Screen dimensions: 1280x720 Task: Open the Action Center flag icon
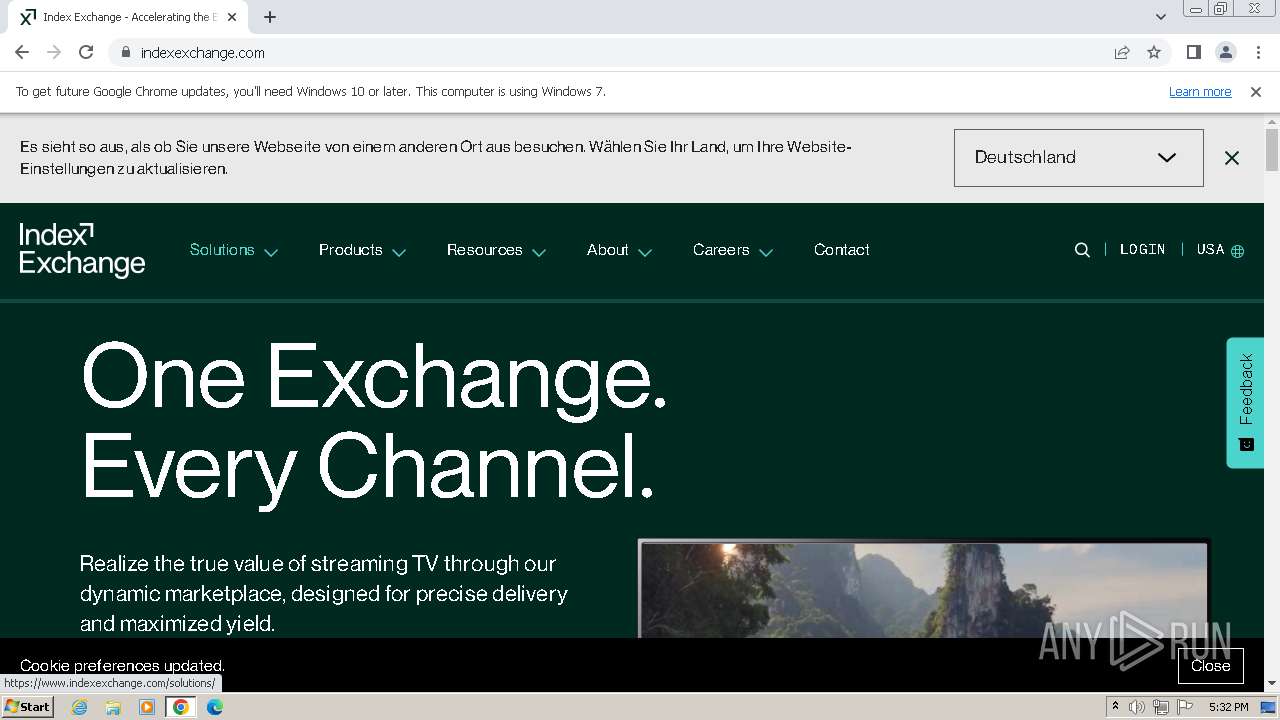coord(1184,707)
